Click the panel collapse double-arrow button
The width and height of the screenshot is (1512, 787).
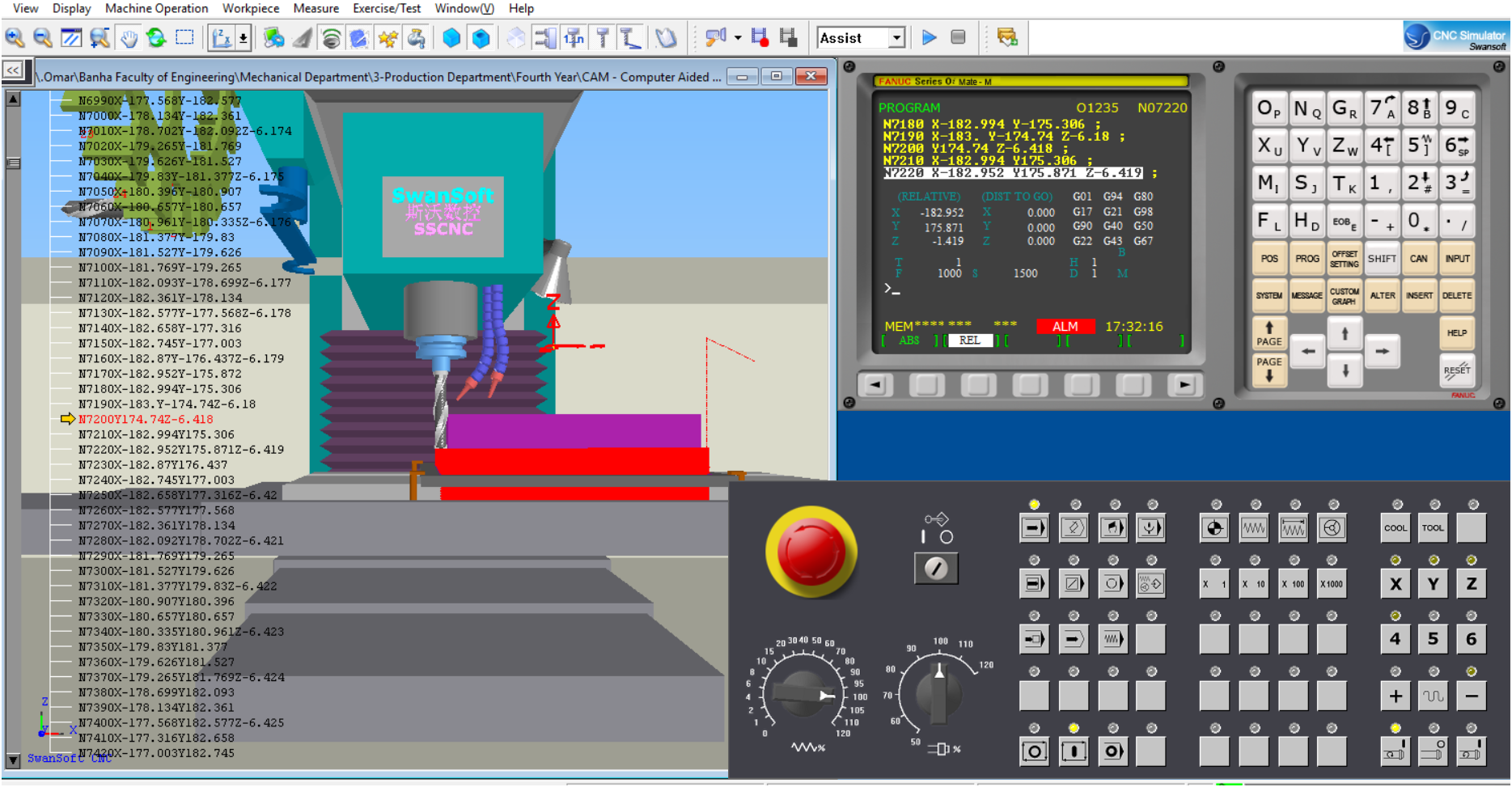point(13,70)
